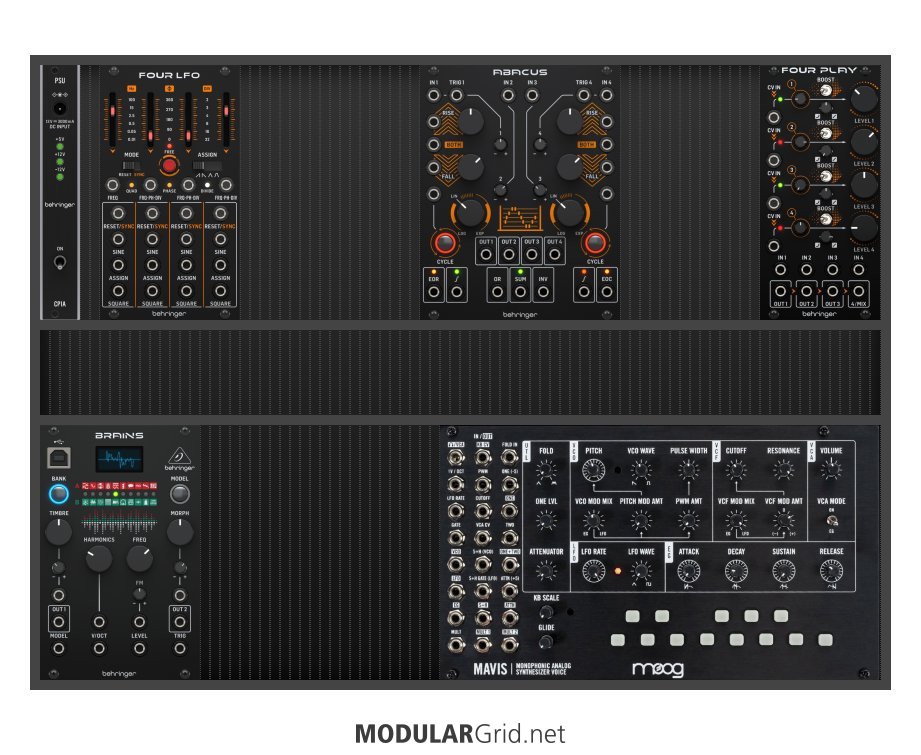Image resolution: width=921 pixels, height=755 pixels.
Task: Slide the Four LFO MODE switch
Action: tap(132, 166)
